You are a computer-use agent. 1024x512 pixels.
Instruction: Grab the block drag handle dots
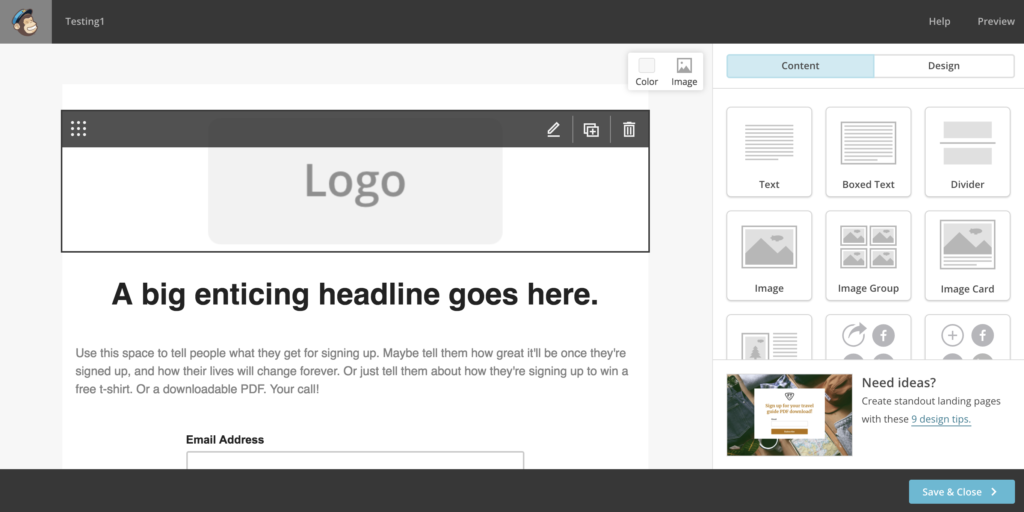(x=78, y=129)
